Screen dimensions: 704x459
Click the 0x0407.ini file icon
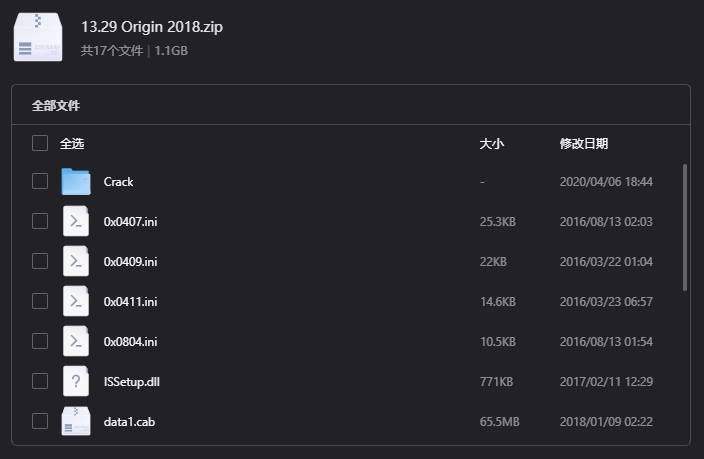pyautogui.click(x=76, y=221)
